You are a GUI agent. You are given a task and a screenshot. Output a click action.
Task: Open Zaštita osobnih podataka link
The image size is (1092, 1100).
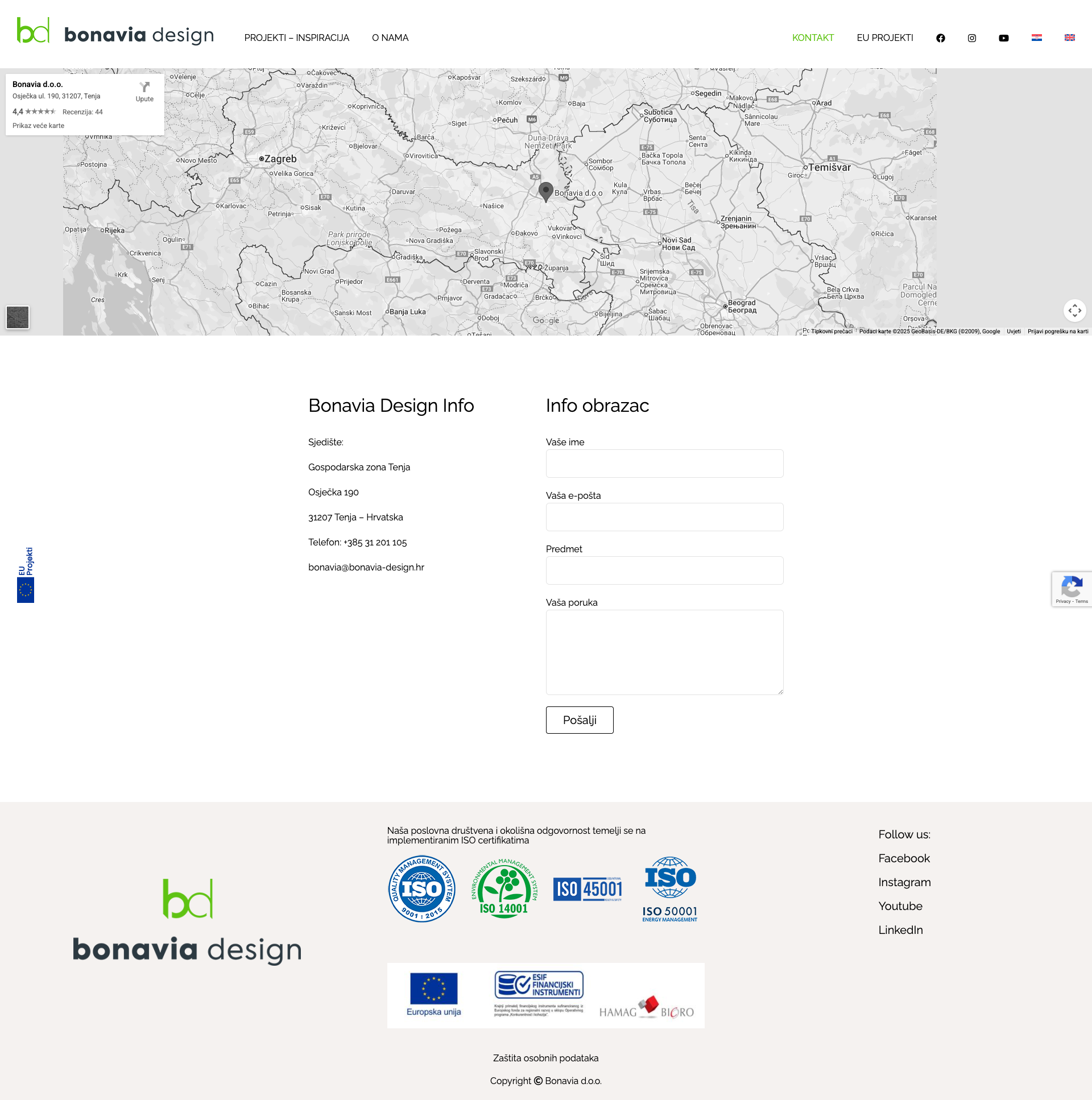[x=545, y=1058]
